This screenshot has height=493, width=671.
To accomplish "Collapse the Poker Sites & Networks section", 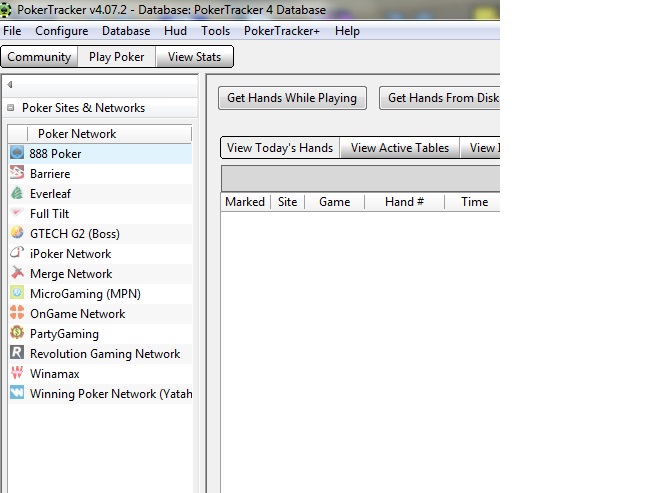I will click(10, 108).
